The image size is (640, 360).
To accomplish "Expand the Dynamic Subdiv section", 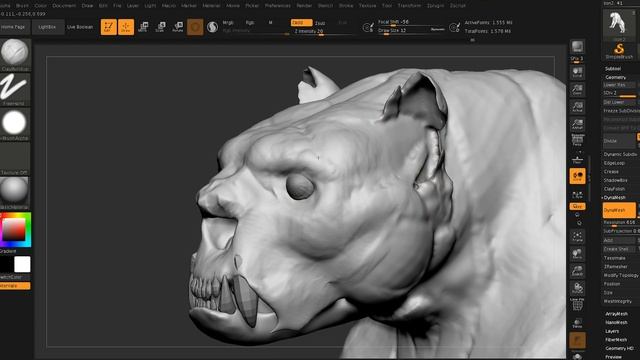I will pos(620,154).
